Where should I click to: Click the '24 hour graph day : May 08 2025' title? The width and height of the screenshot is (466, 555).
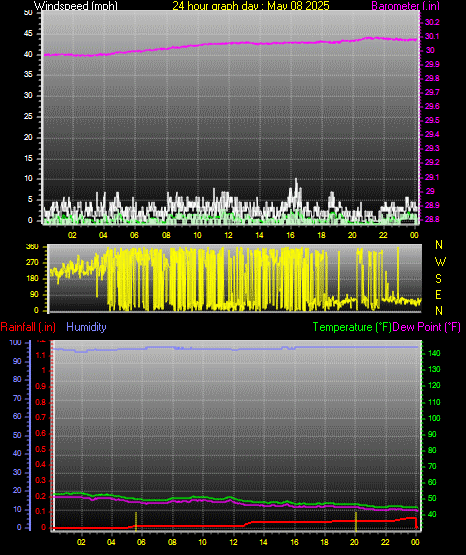(x=251, y=6)
